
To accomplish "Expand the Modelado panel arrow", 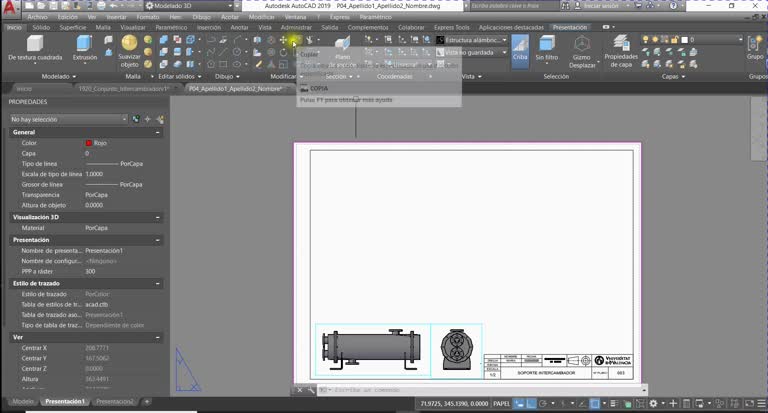I will tap(74, 76).
